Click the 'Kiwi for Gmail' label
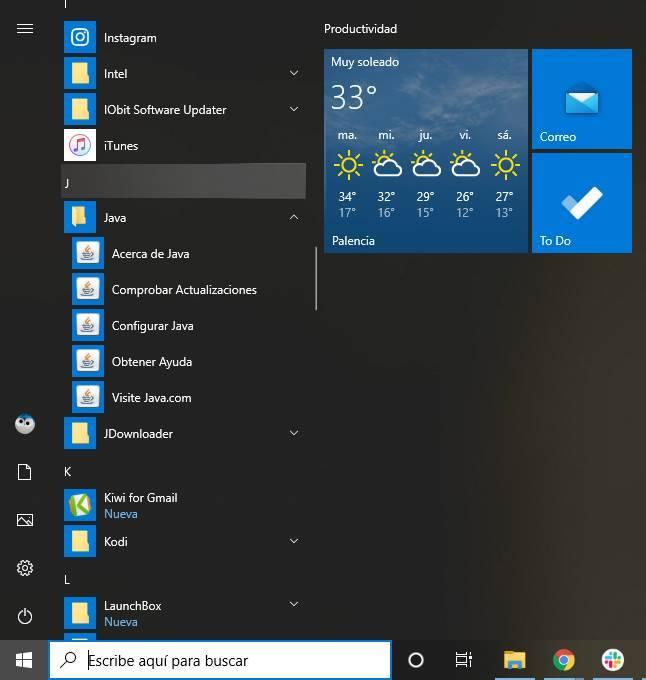The image size is (646, 680). tap(140, 497)
